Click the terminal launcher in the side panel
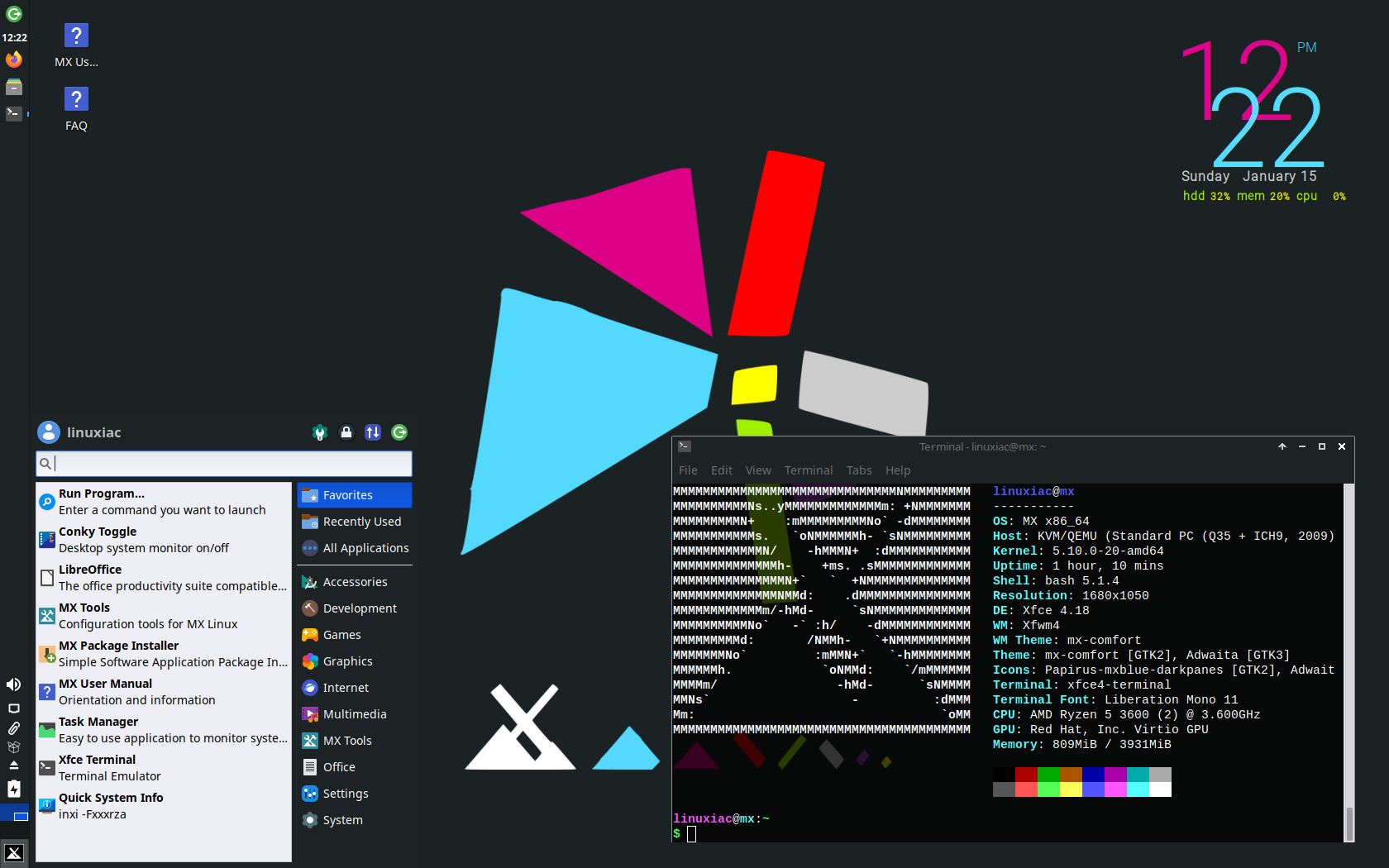Image resolution: width=1389 pixels, height=868 pixels. pyautogui.click(x=14, y=113)
